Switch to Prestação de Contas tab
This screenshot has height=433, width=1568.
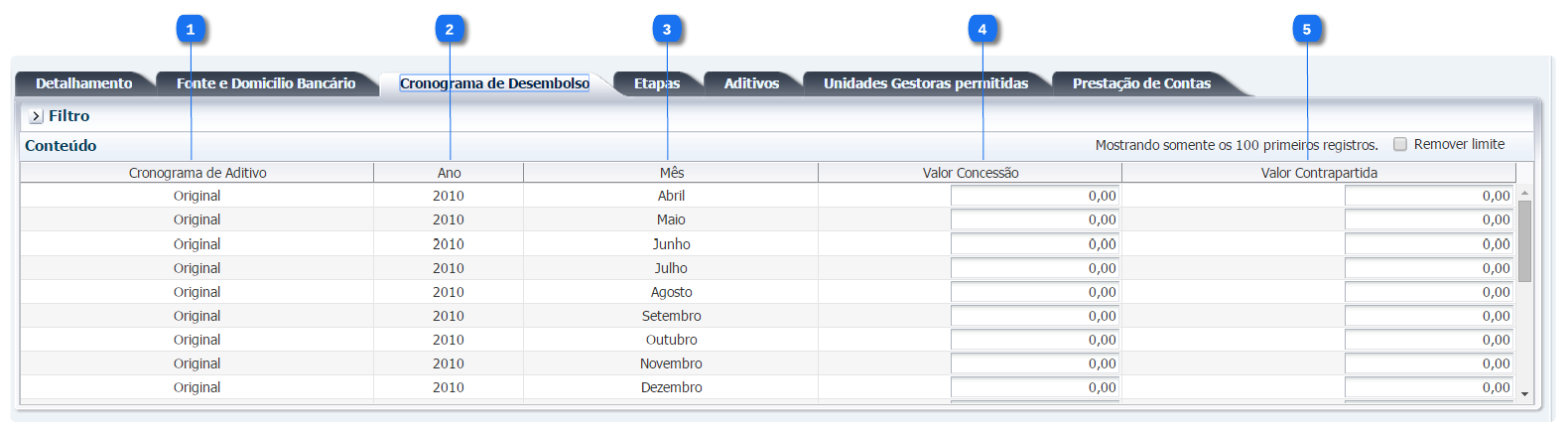[x=1141, y=83]
